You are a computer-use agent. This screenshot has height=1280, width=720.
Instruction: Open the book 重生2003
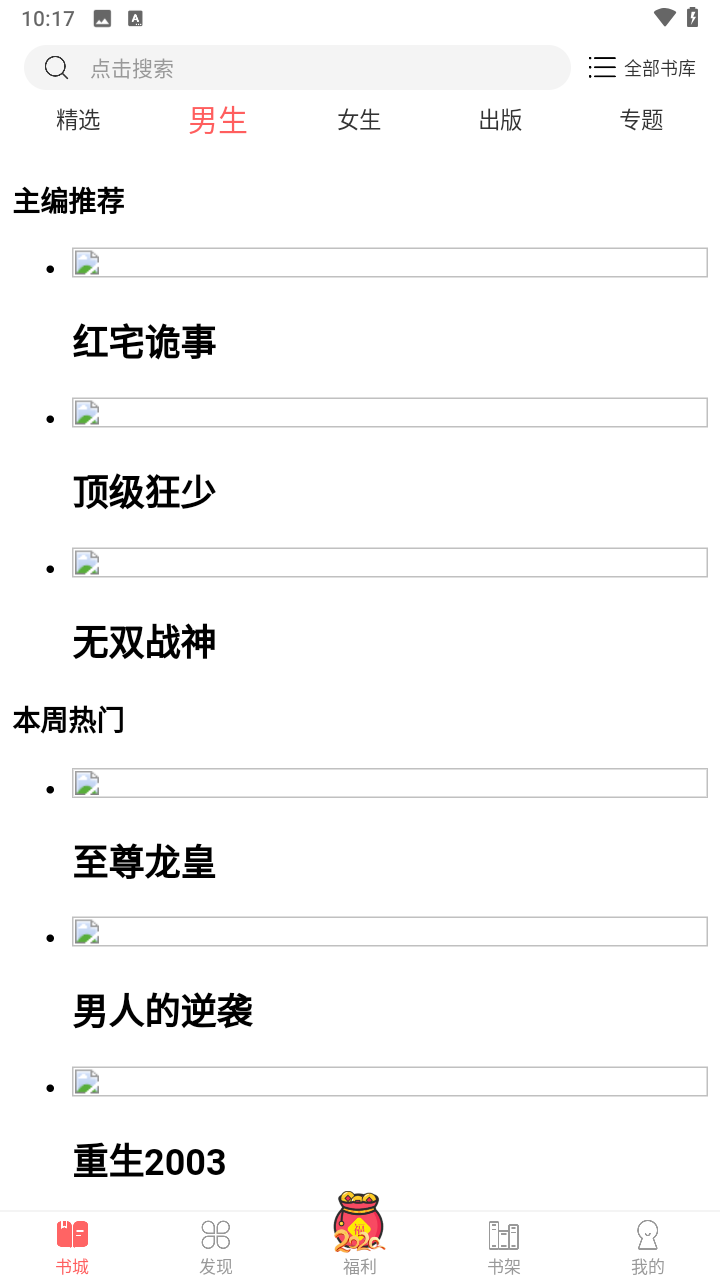pyautogui.click(x=150, y=1162)
